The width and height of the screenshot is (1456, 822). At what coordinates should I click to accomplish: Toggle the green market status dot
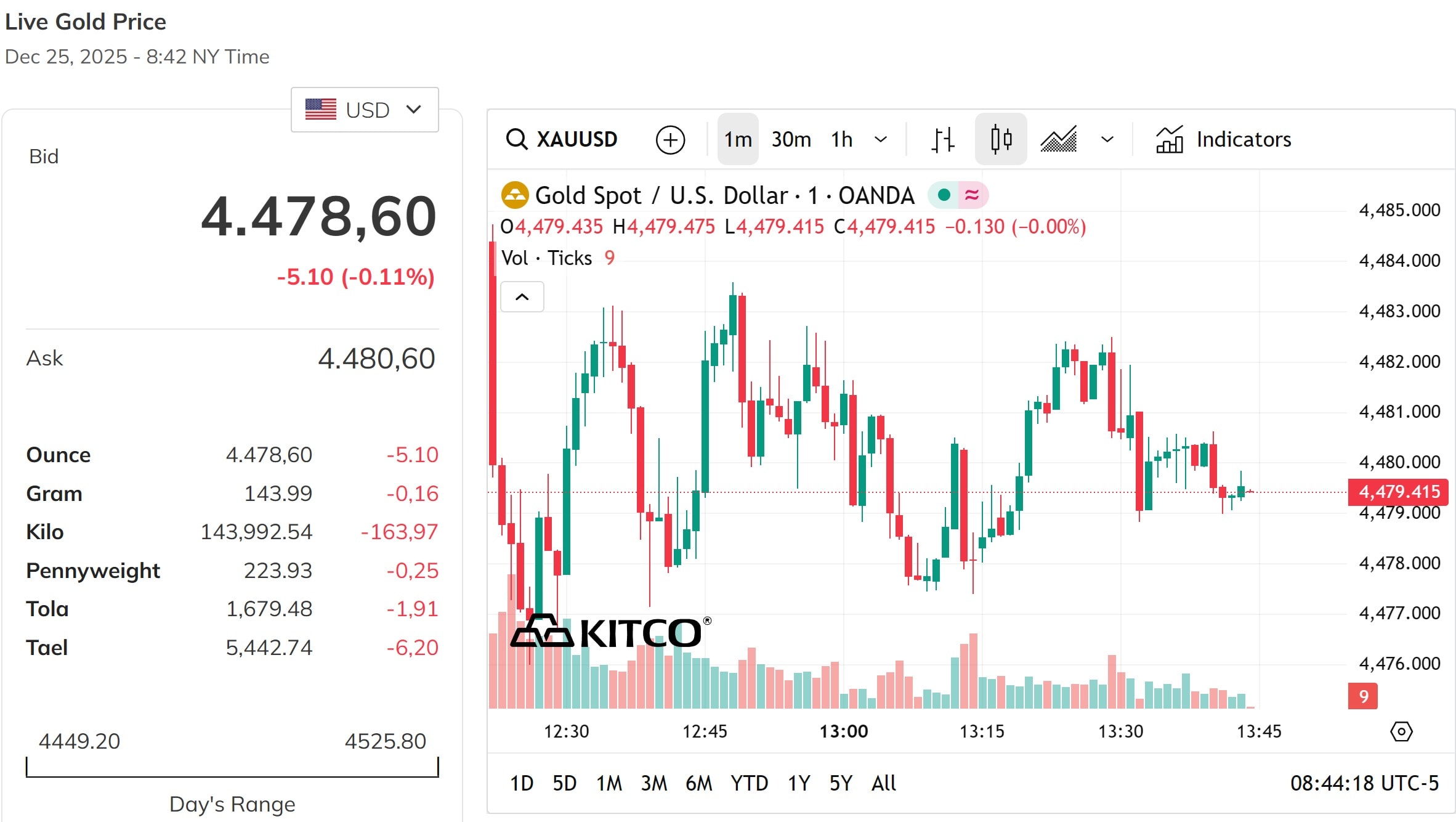[x=943, y=194]
